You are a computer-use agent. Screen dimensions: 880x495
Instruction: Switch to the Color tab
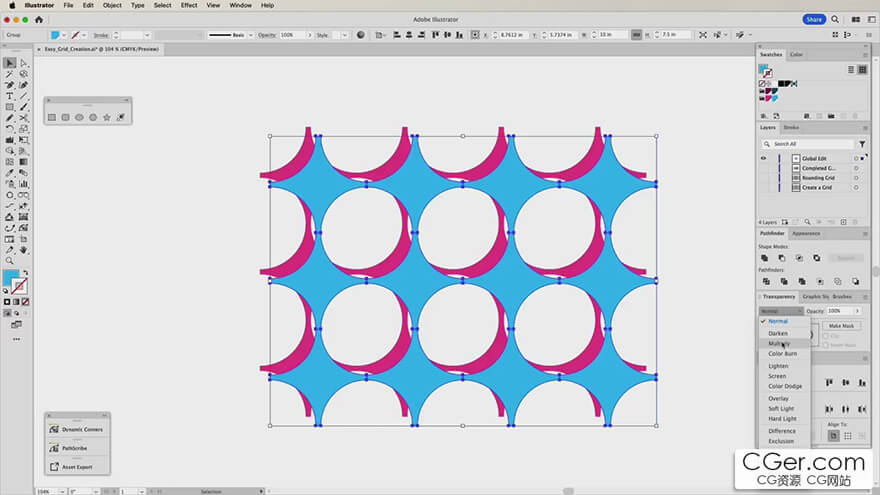pos(796,54)
